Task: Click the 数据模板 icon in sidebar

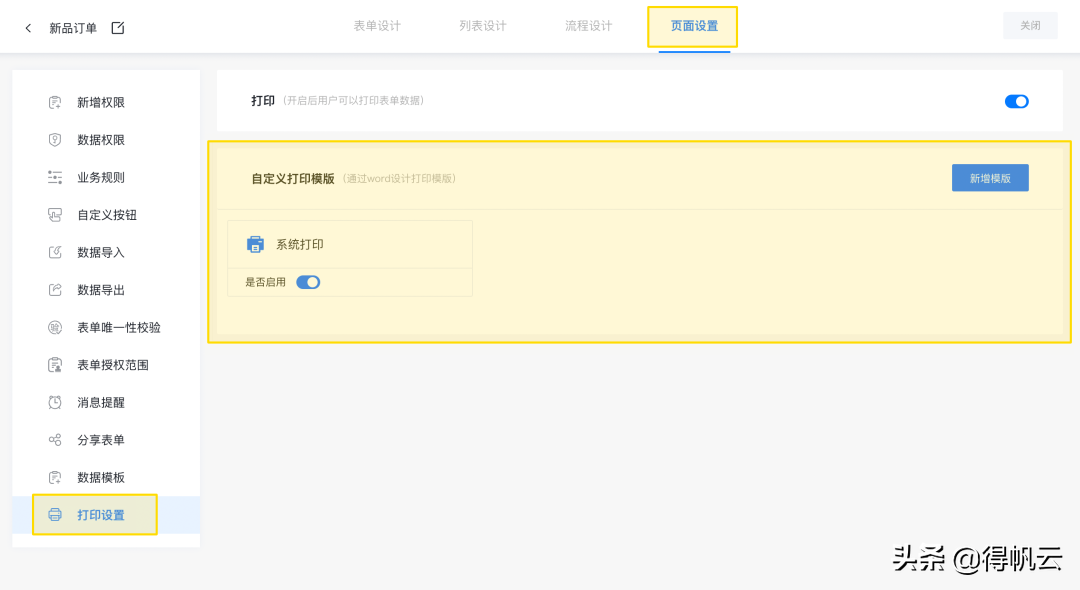Action: (x=55, y=478)
